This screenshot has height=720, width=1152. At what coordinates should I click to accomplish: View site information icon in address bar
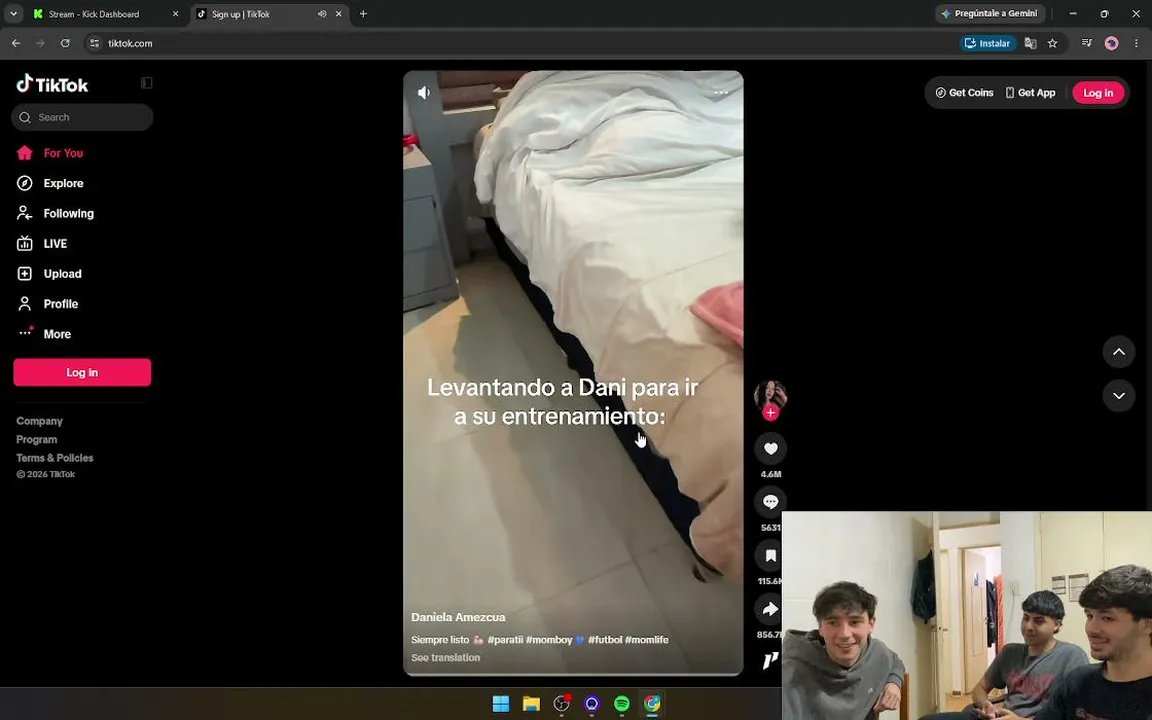[94, 43]
